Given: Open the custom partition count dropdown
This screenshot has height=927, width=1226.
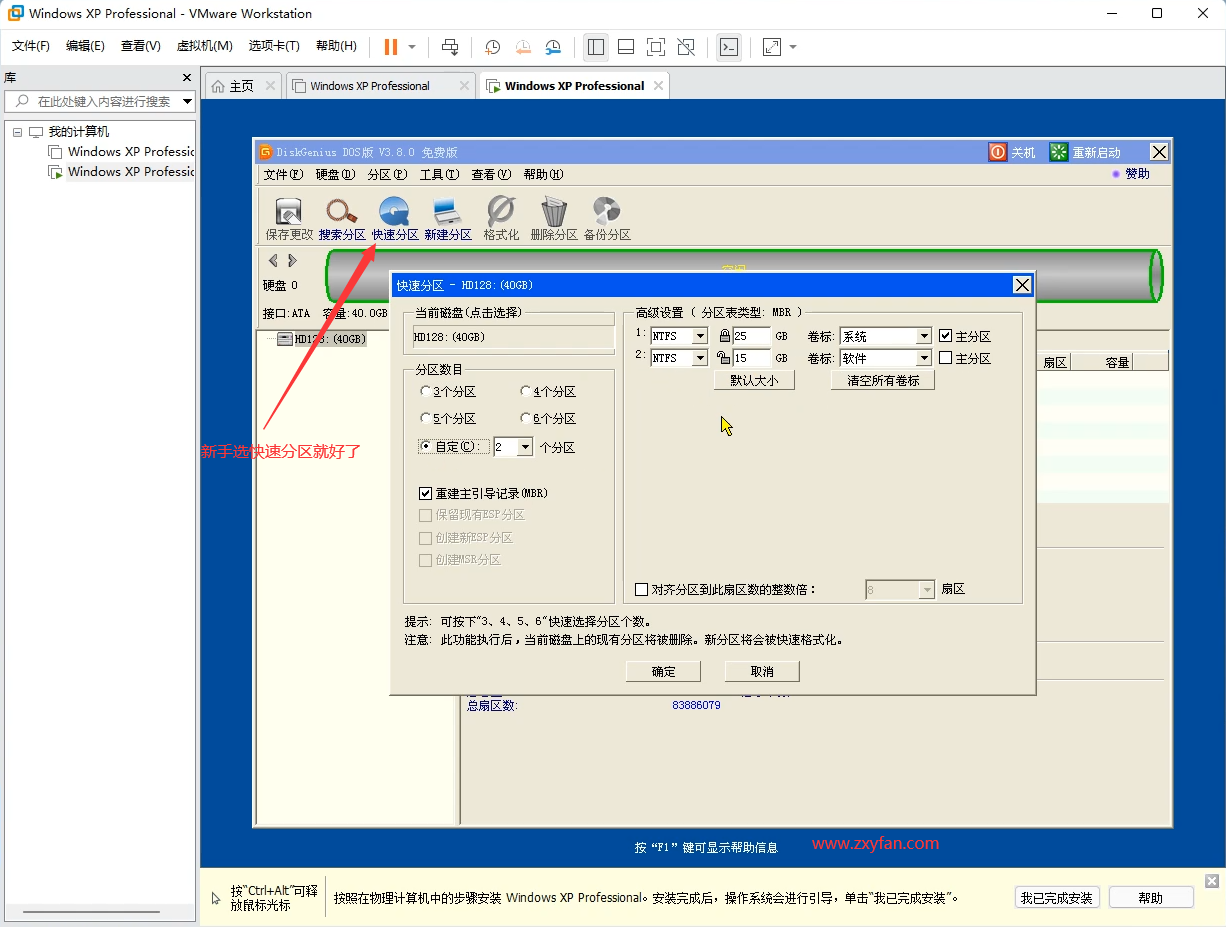Looking at the screenshot, I should tap(527, 446).
